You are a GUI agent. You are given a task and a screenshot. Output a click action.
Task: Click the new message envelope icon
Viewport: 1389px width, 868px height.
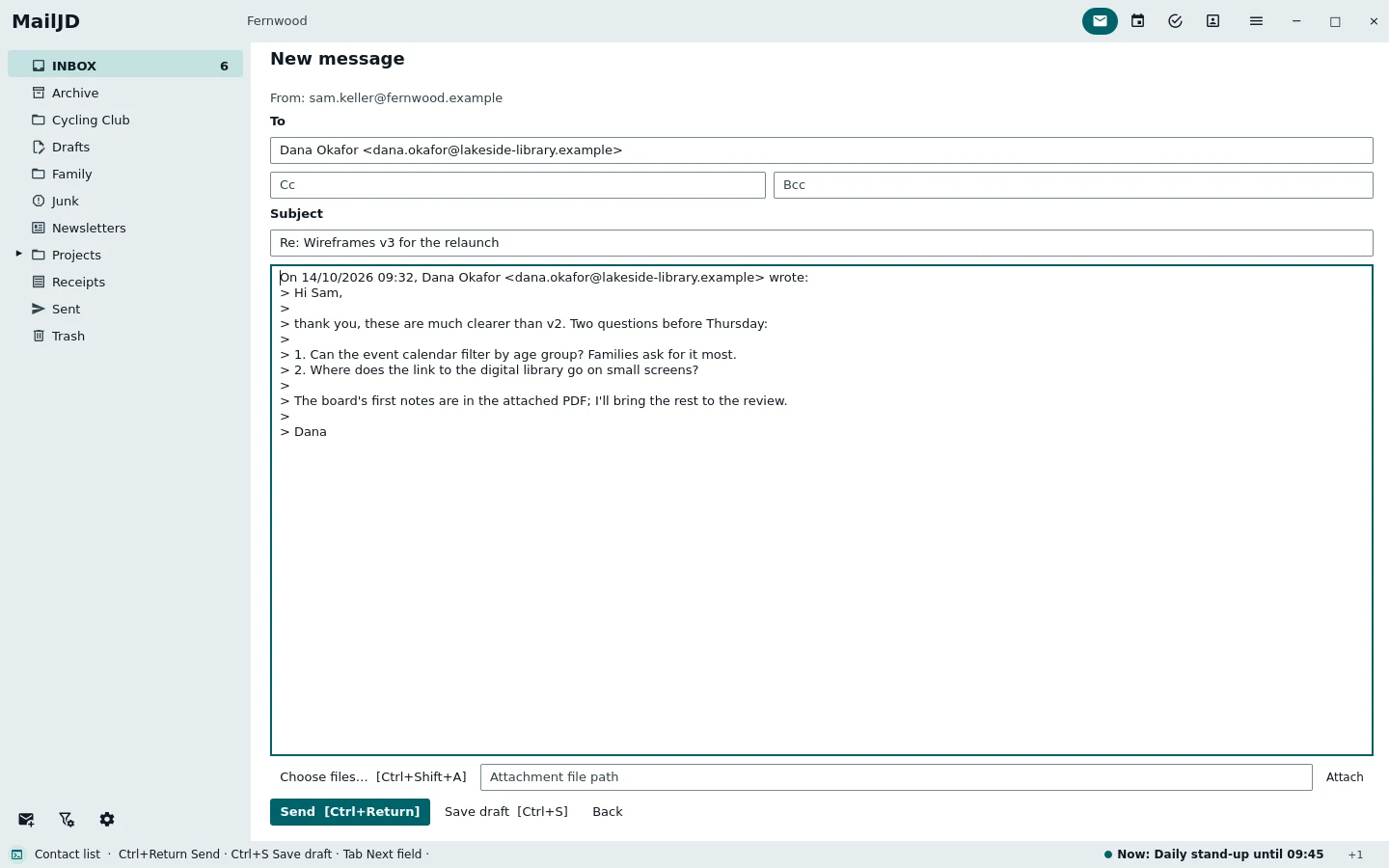click(26, 820)
